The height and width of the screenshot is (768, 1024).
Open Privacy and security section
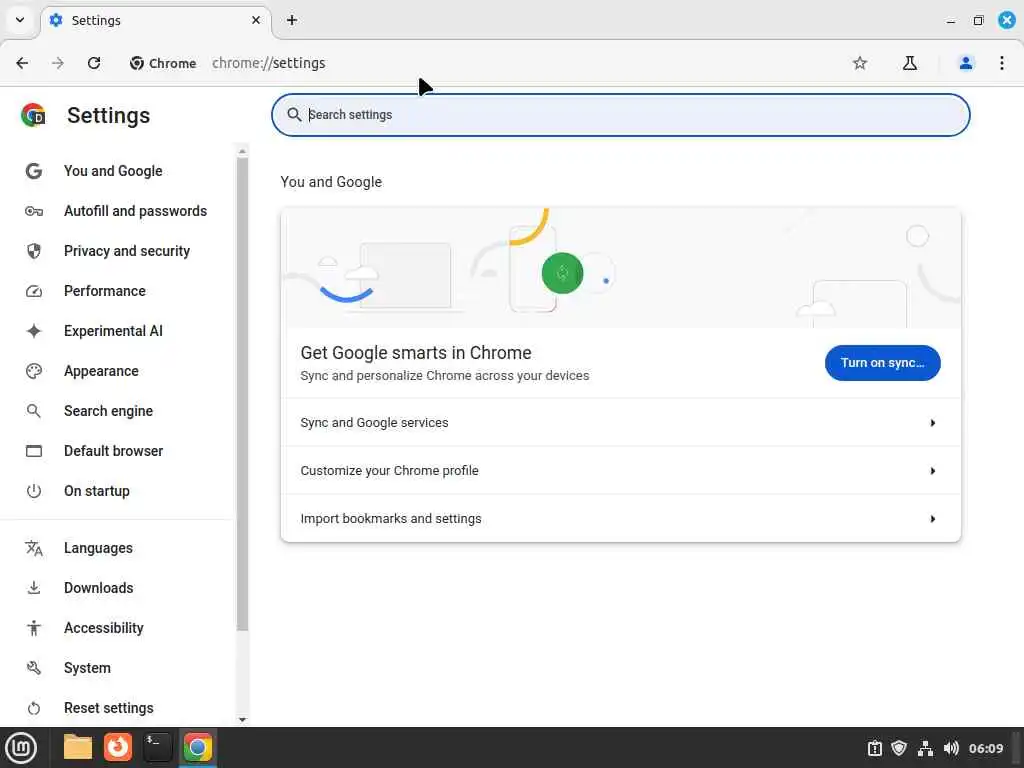127,251
